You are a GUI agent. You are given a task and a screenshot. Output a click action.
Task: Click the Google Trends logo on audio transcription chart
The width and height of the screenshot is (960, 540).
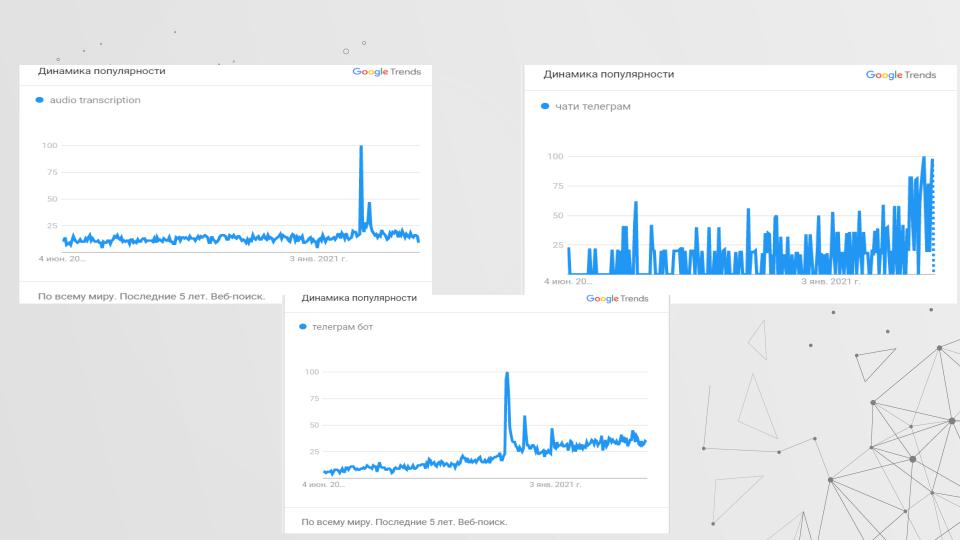(386, 72)
